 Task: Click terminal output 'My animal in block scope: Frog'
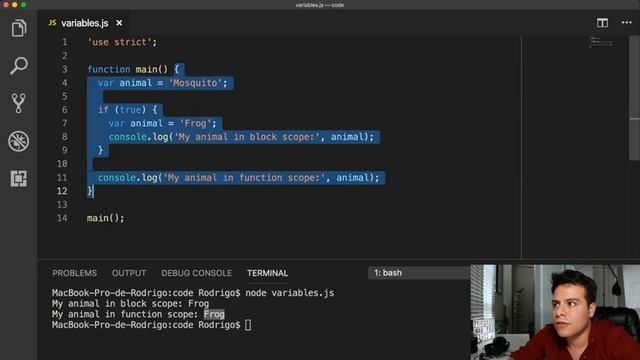pyautogui.click(x=130, y=304)
